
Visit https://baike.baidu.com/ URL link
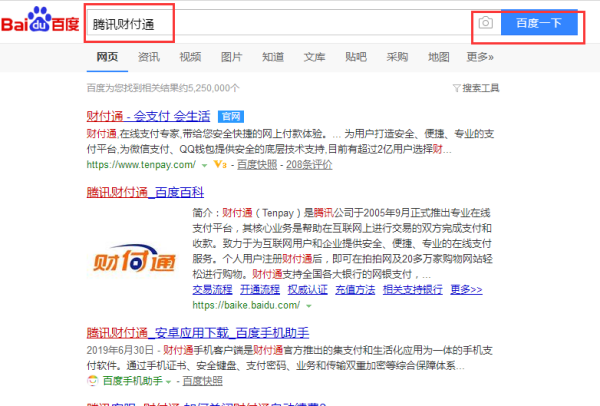pyautogui.click(x=246, y=305)
